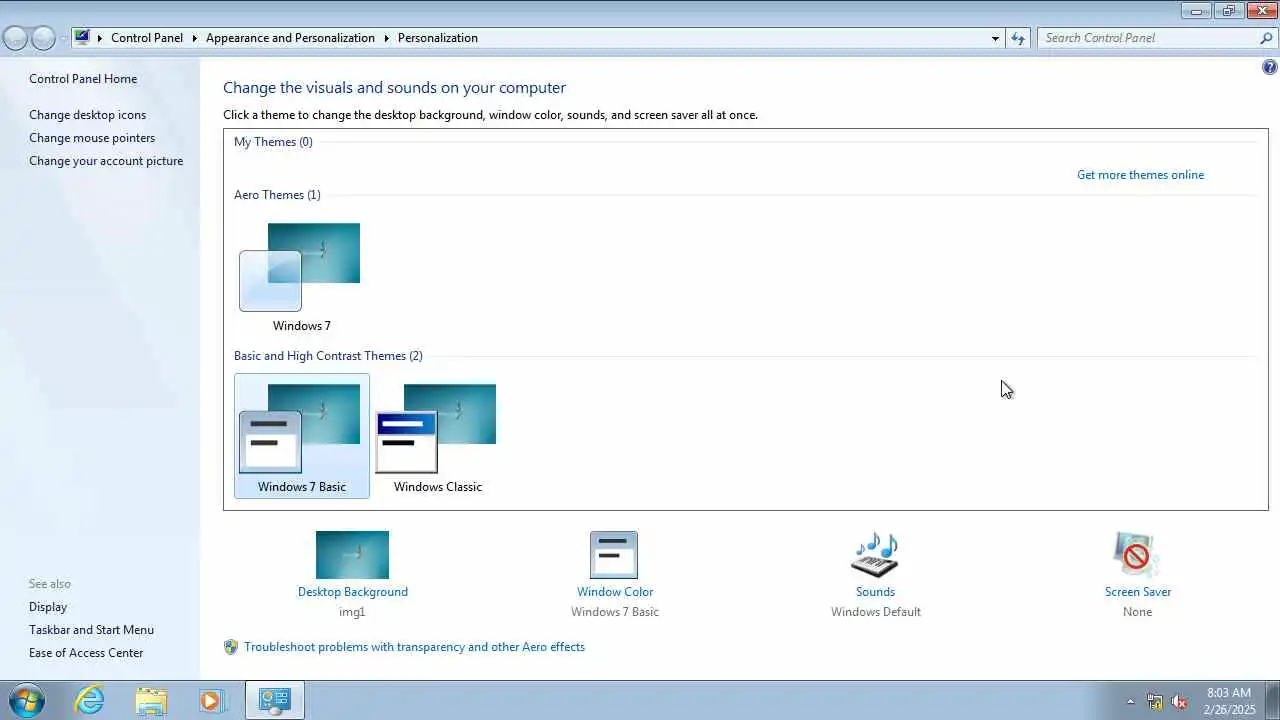This screenshot has height=720, width=1280.
Task: Click the Window Color link text
Action: tap(615, 592)
